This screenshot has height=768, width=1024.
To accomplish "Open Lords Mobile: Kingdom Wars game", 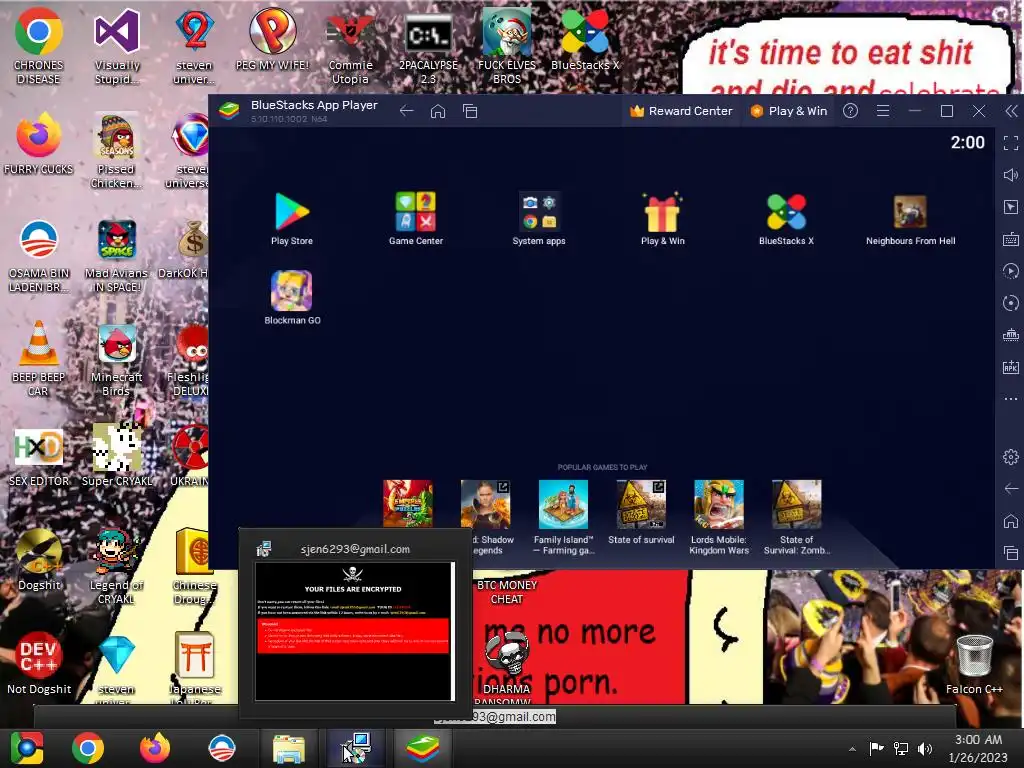I will (x=718, y=517).
